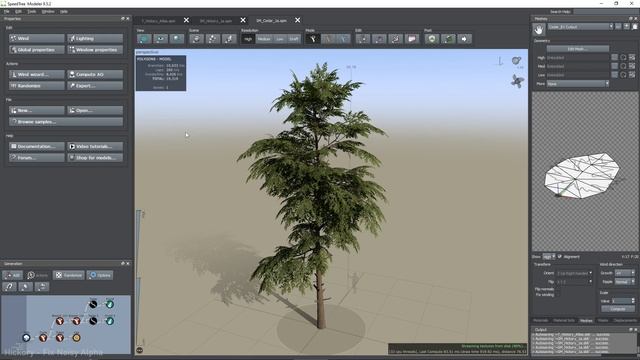Viewport: 640px width, 360px height.
Task: Click Edit Mesh button
Action: coord(578,49)
